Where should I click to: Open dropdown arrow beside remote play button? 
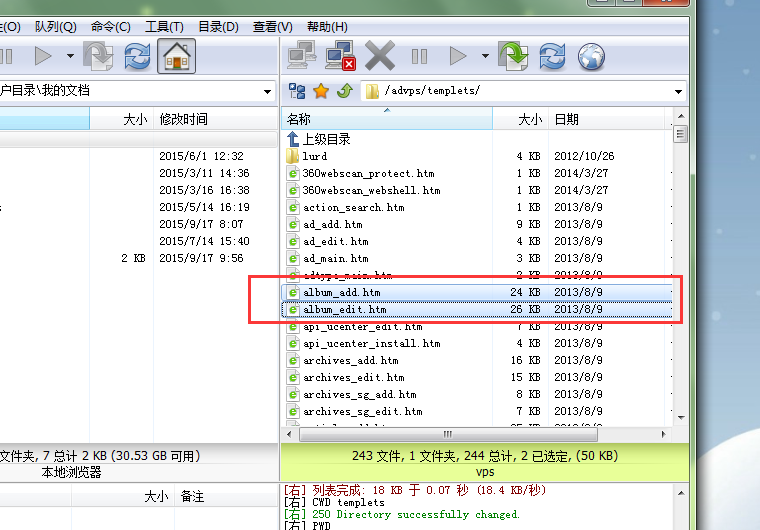[x=485, y=56]
